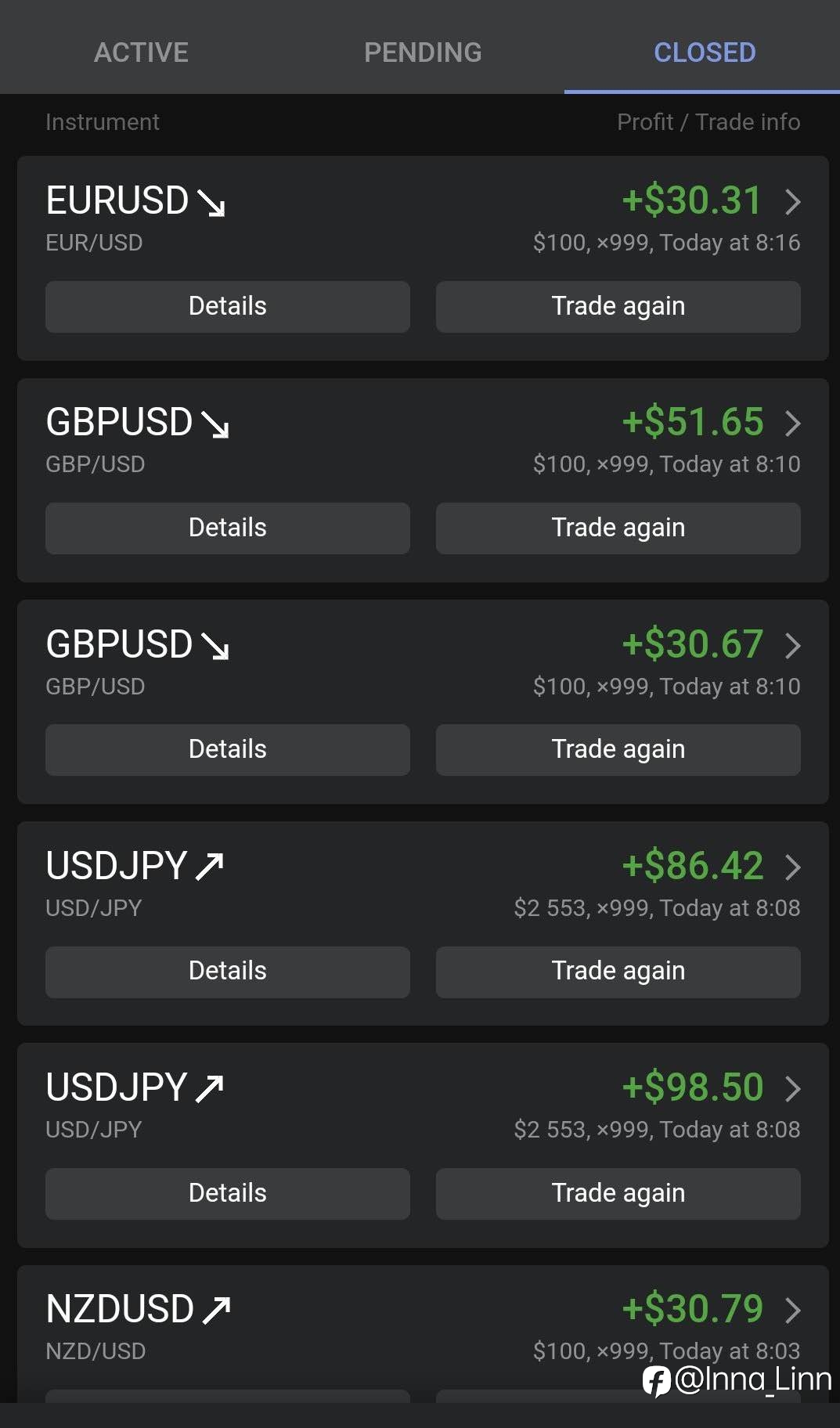Expand the GBPUSD +$51.65 trade chevron
Image resolution: width=840 pixels, height=1428 pixels.
(793, 423)
